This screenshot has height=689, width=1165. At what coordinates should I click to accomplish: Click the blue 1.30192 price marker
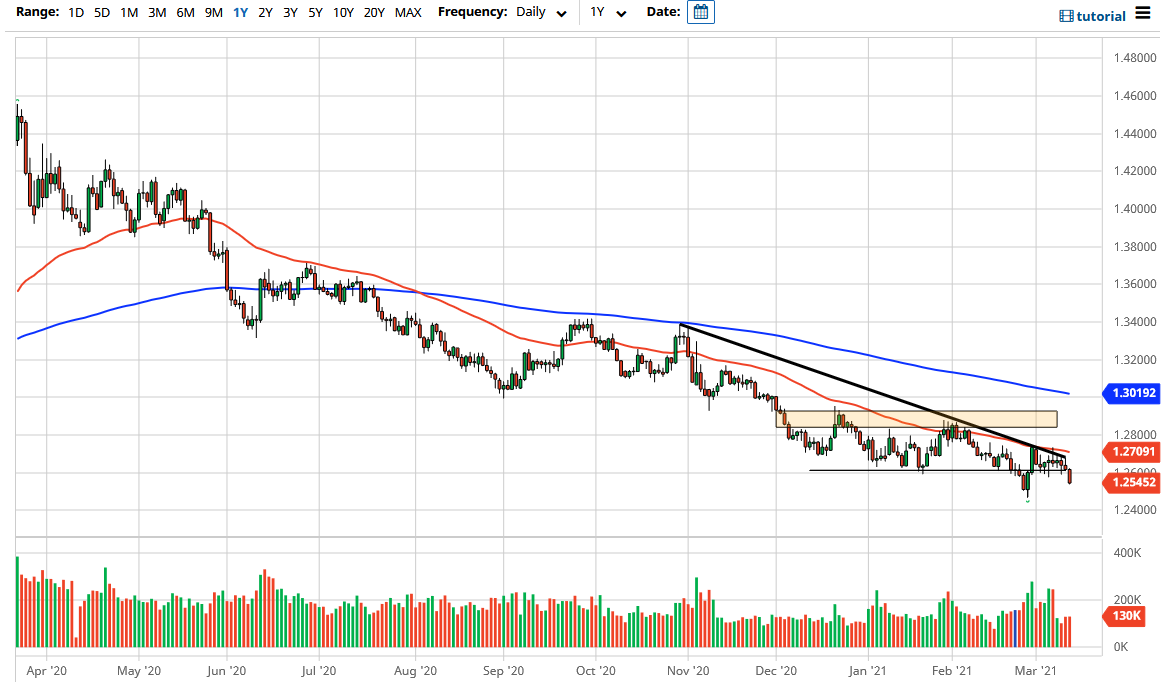tap(1130, 393)
